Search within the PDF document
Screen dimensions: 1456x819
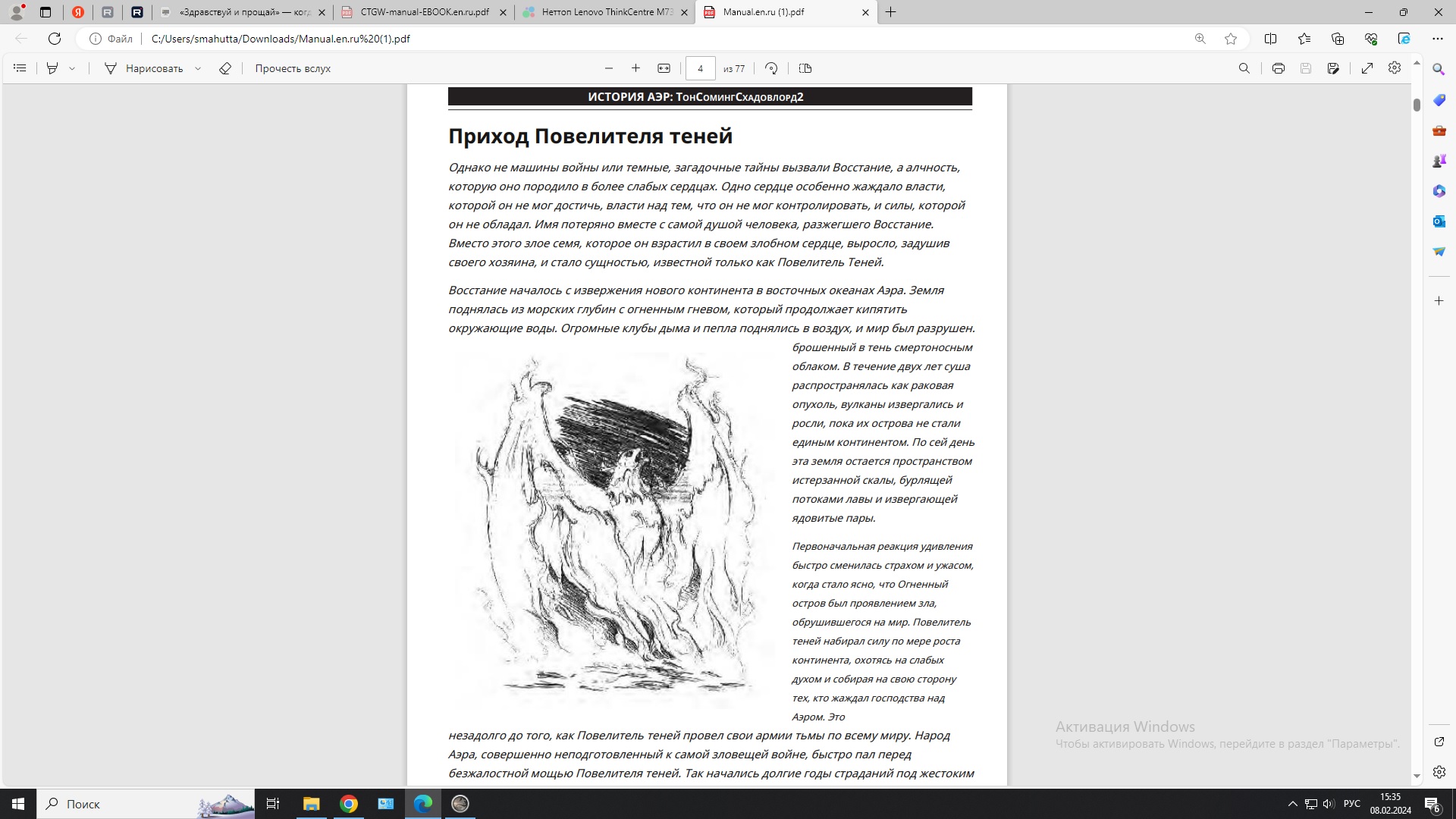point(1244,68)
